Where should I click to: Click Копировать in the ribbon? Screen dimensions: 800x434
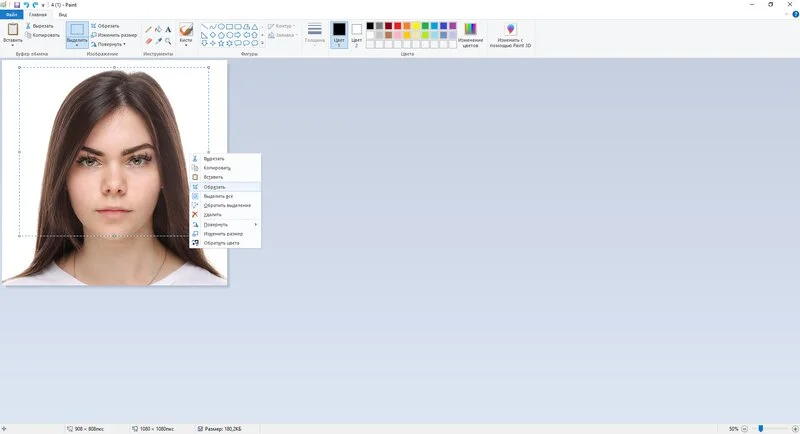[43, 35]
